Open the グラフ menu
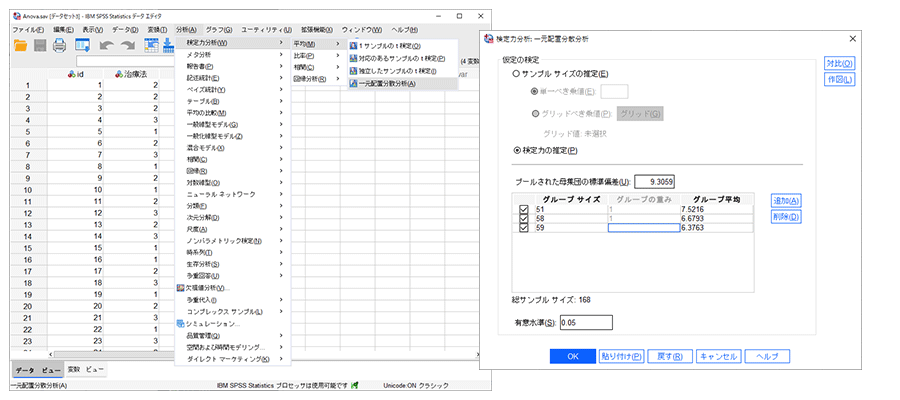 [x=219, y=30]
